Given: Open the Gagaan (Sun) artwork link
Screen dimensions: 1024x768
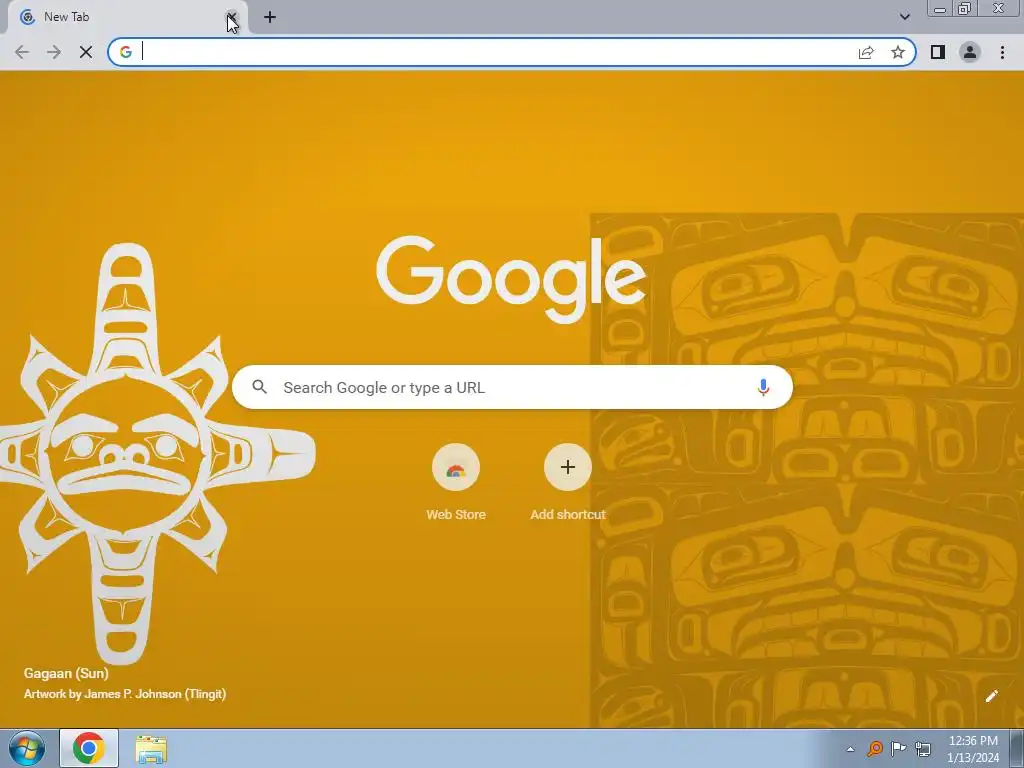Looking at the screenshot, I should [x=66, y=673].
